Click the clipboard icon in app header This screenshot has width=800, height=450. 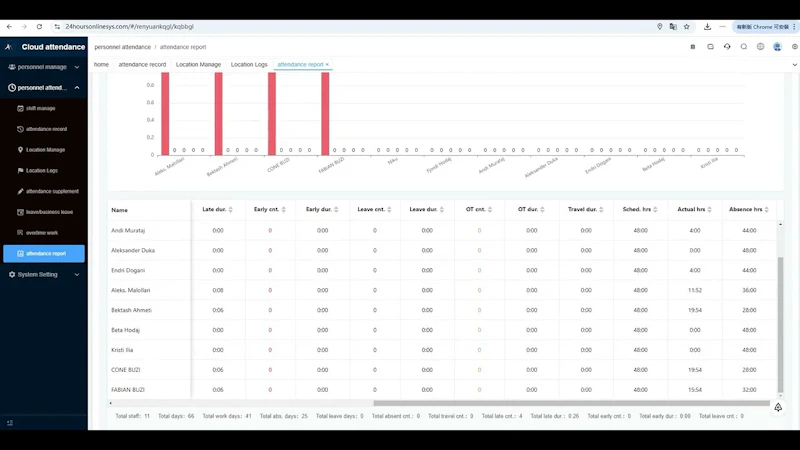693,46
